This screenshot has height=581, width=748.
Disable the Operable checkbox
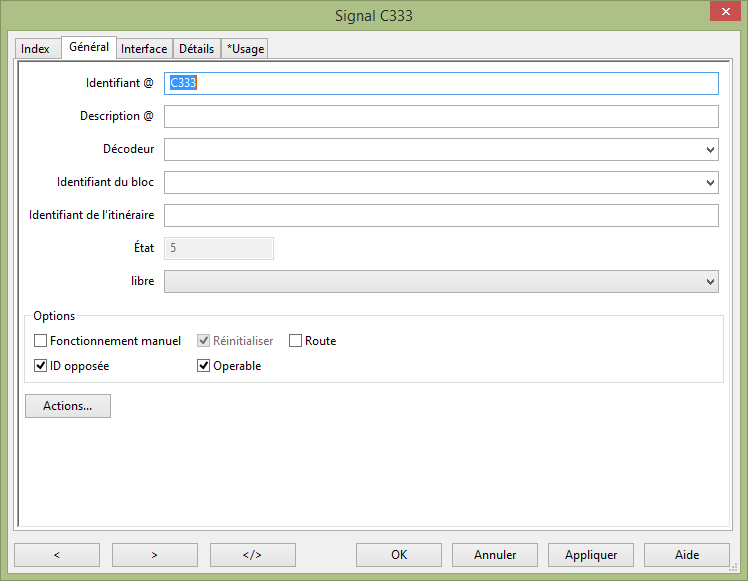click(205, 366)
